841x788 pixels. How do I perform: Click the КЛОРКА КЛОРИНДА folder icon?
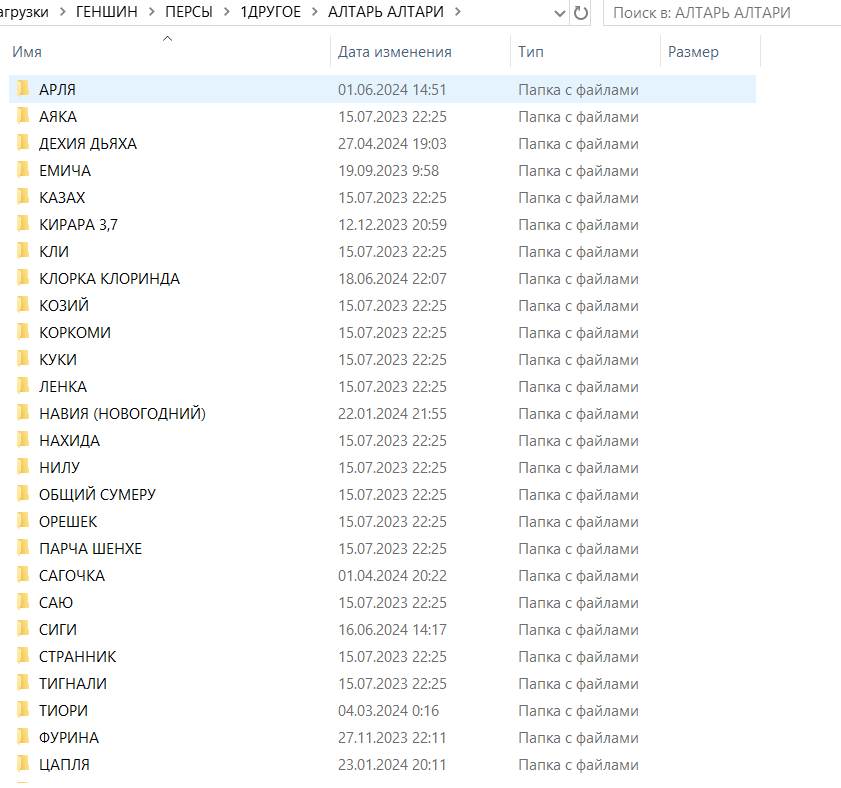tap(23, 277)
